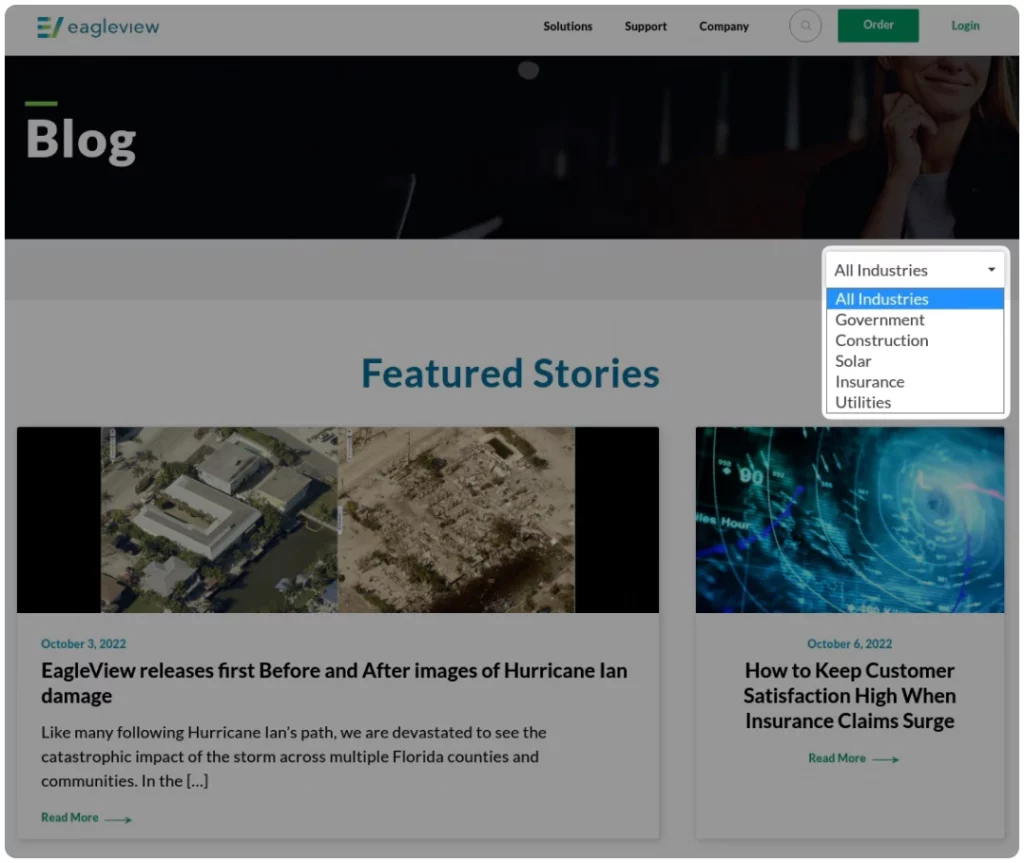
Task: Open Hurricane Ian before-and-after image
Action: 338,519
